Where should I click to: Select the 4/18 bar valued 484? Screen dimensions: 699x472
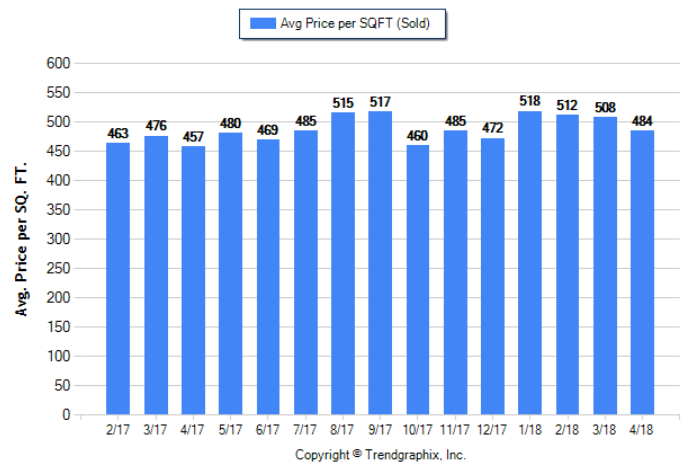tap(642, 272)
